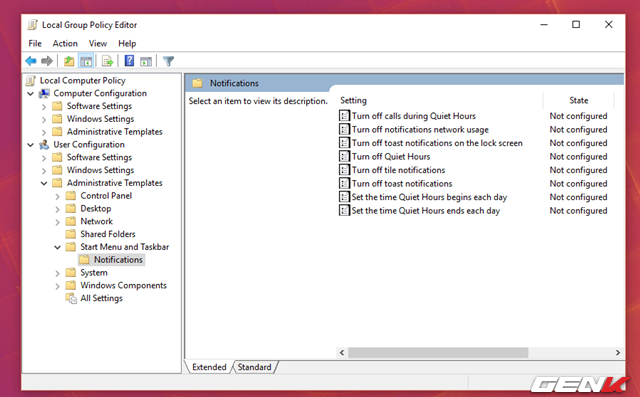Select the Notifications tree item
640x397 pixels.
[x=118, y=260]
